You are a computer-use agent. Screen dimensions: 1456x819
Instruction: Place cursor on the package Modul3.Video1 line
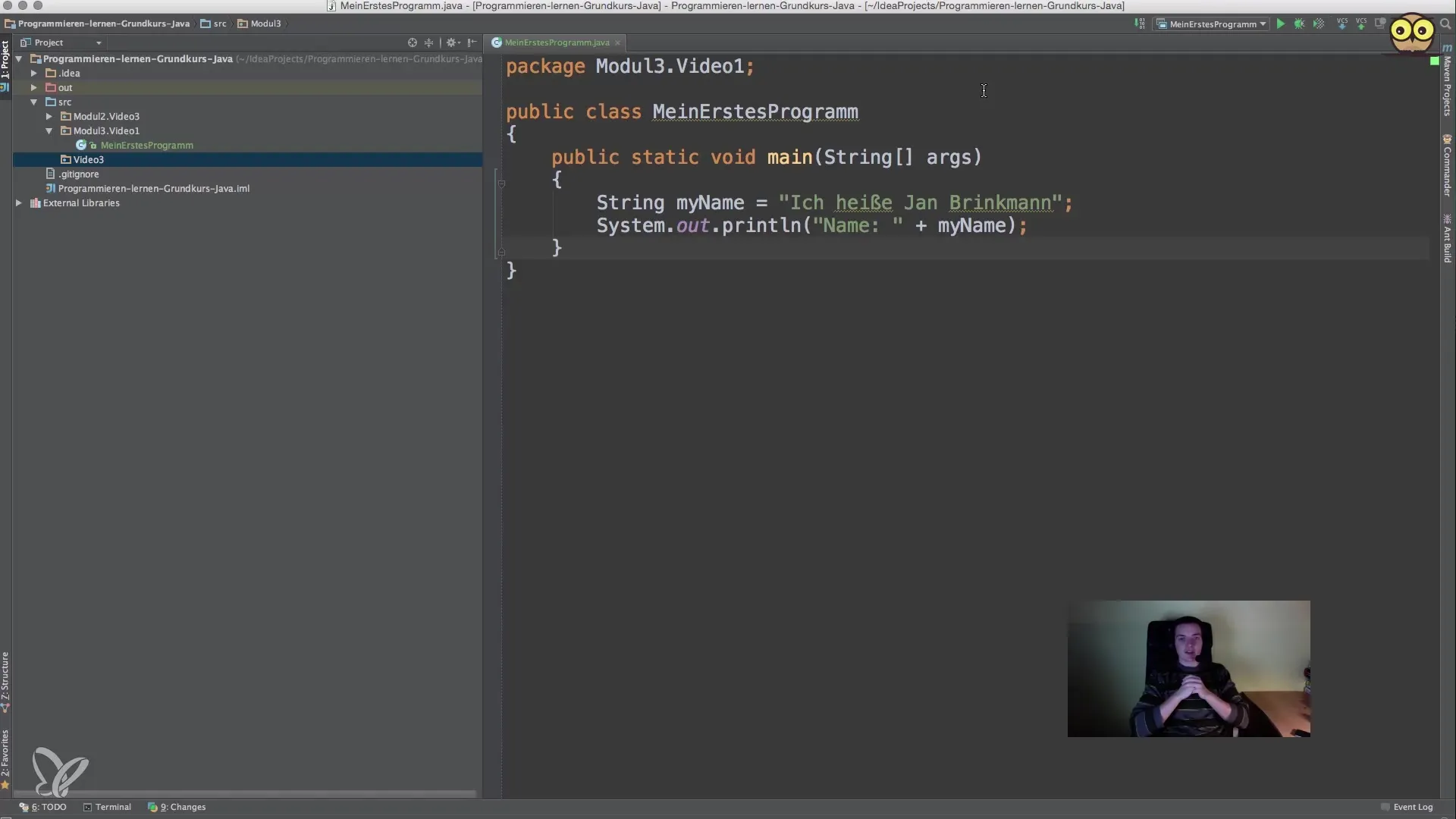629,67
